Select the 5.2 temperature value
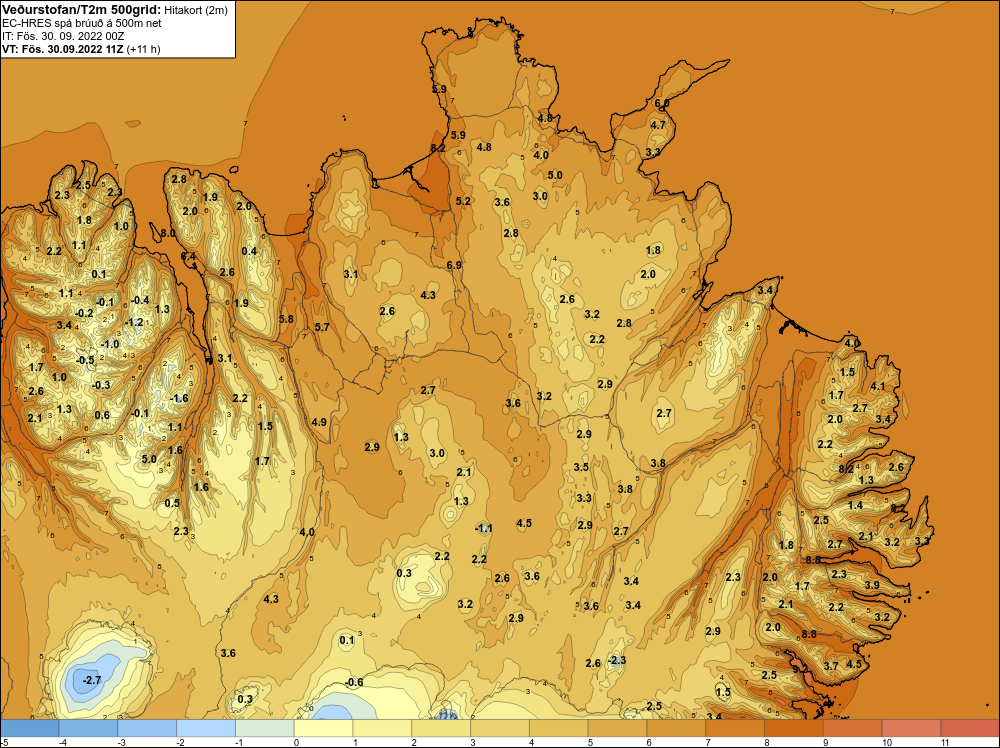This screenshot has height=748, width=1000. tap(463, 201)
